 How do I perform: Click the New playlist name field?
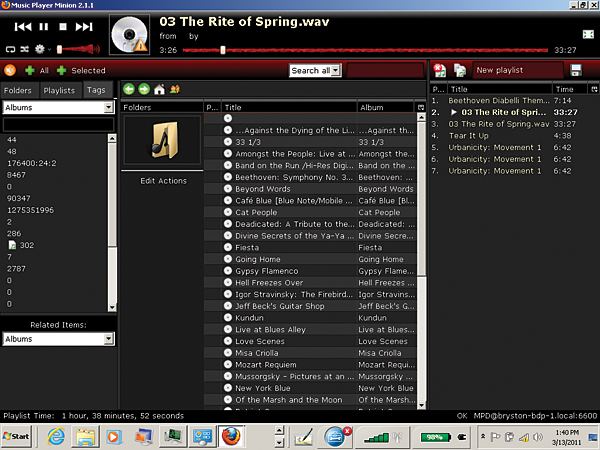518,70
